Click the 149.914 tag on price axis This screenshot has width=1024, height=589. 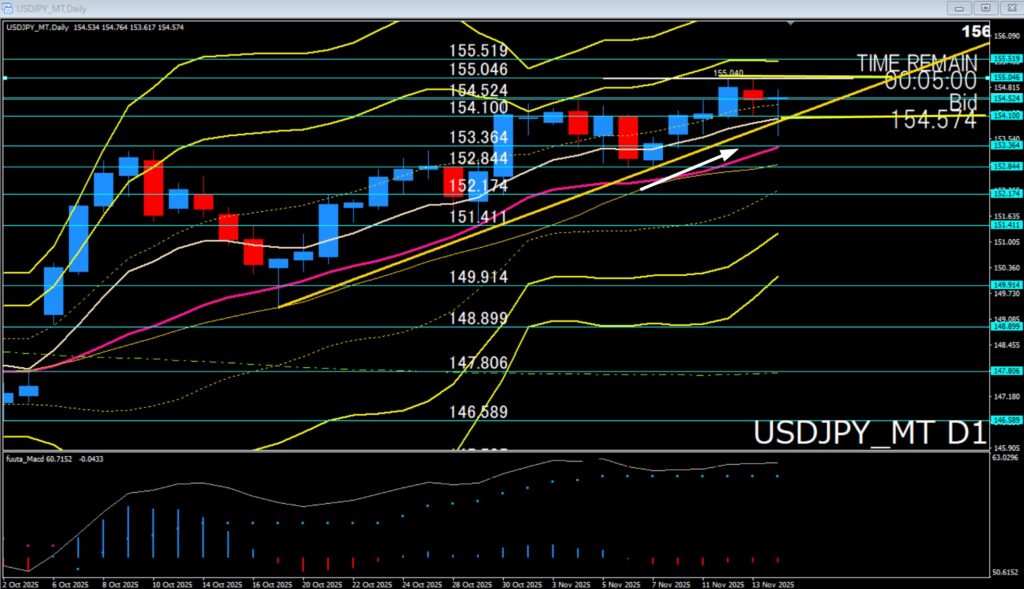pos(1005,285)
